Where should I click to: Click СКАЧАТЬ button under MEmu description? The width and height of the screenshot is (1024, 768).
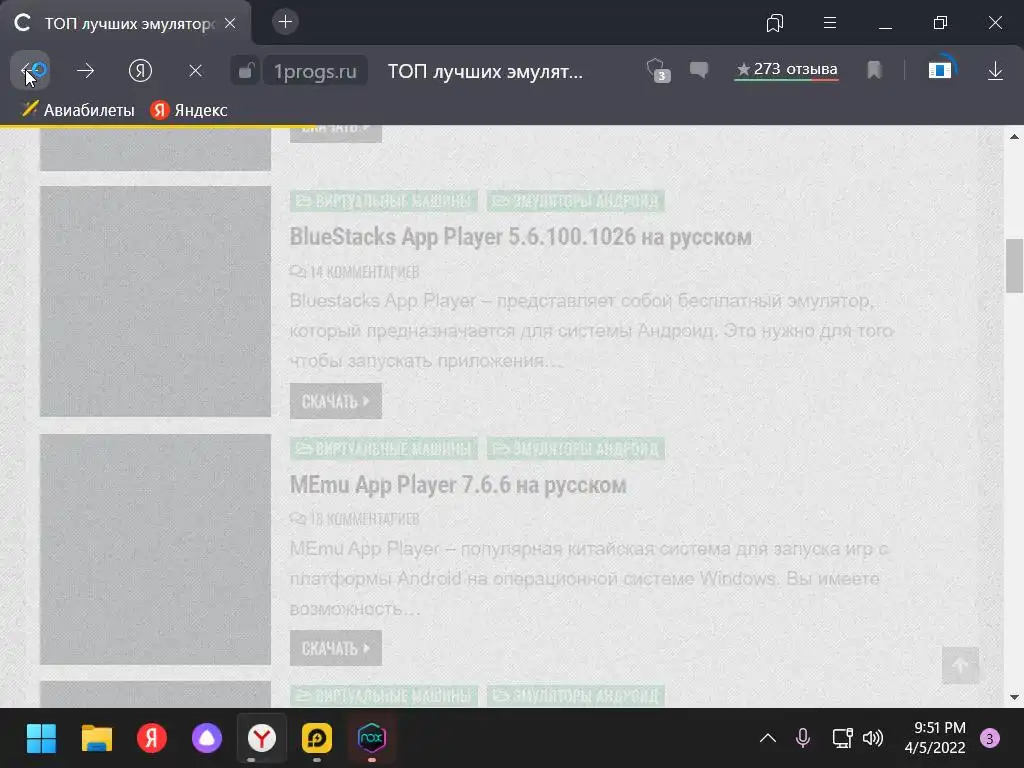coord(336,648)
